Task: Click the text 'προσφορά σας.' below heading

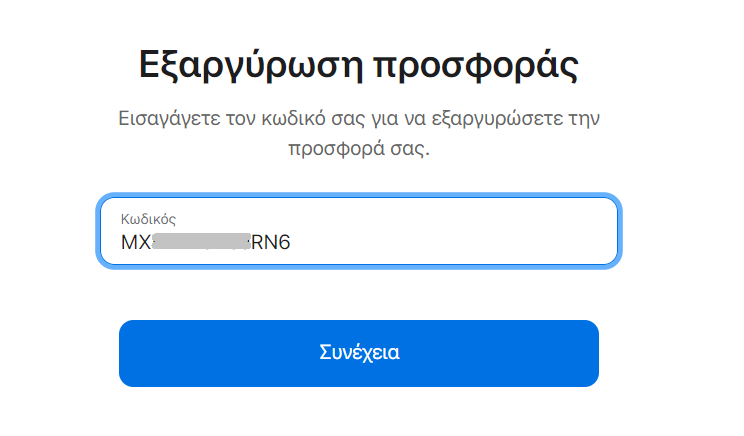Action: [x=359, y=153]
